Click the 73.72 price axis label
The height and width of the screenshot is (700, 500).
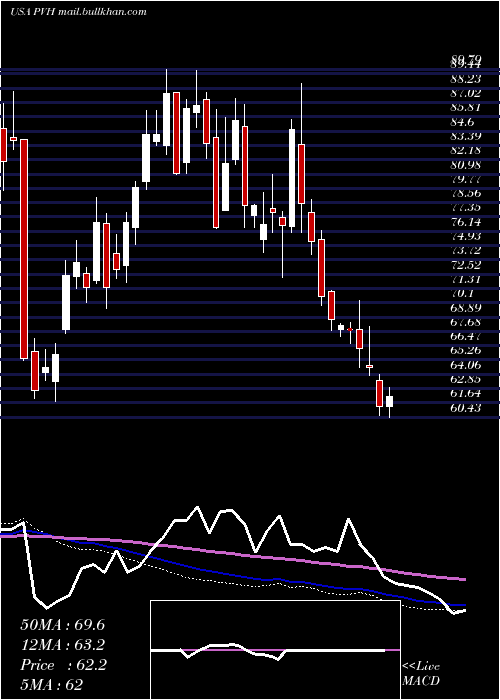tap(466, 250)
